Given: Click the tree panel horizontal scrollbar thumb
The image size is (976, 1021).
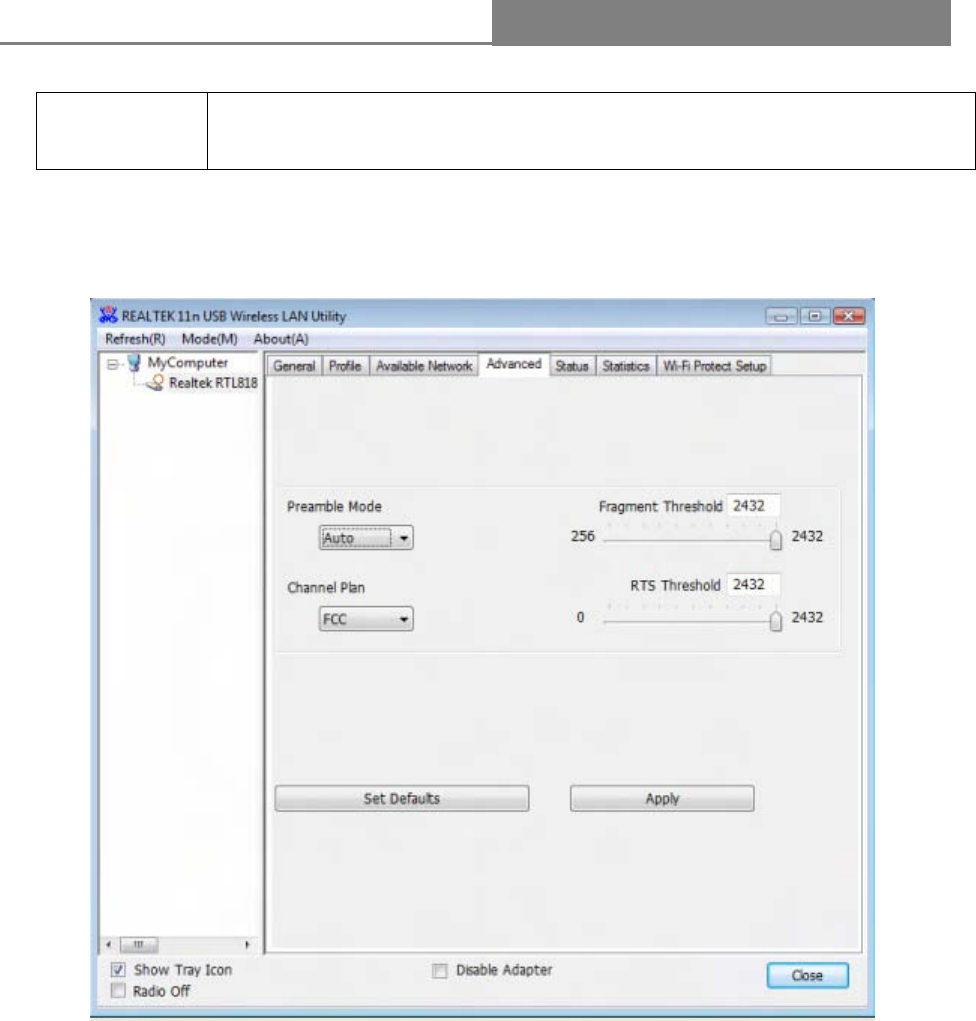Looking at the screenshot, I should point(138,944).
